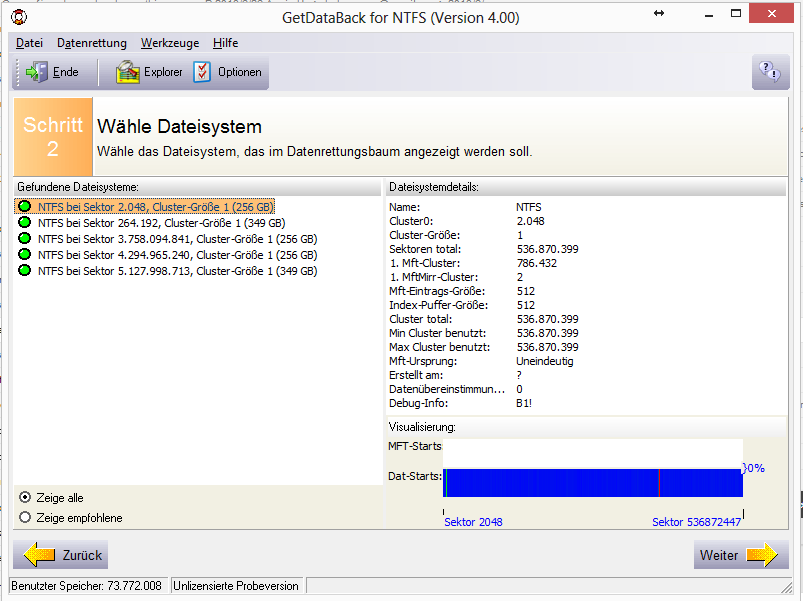This screenshot has width=803, height=601.
Task: Click Benutzter Speicher status bar entry
Action: click(x=87, y=586)
